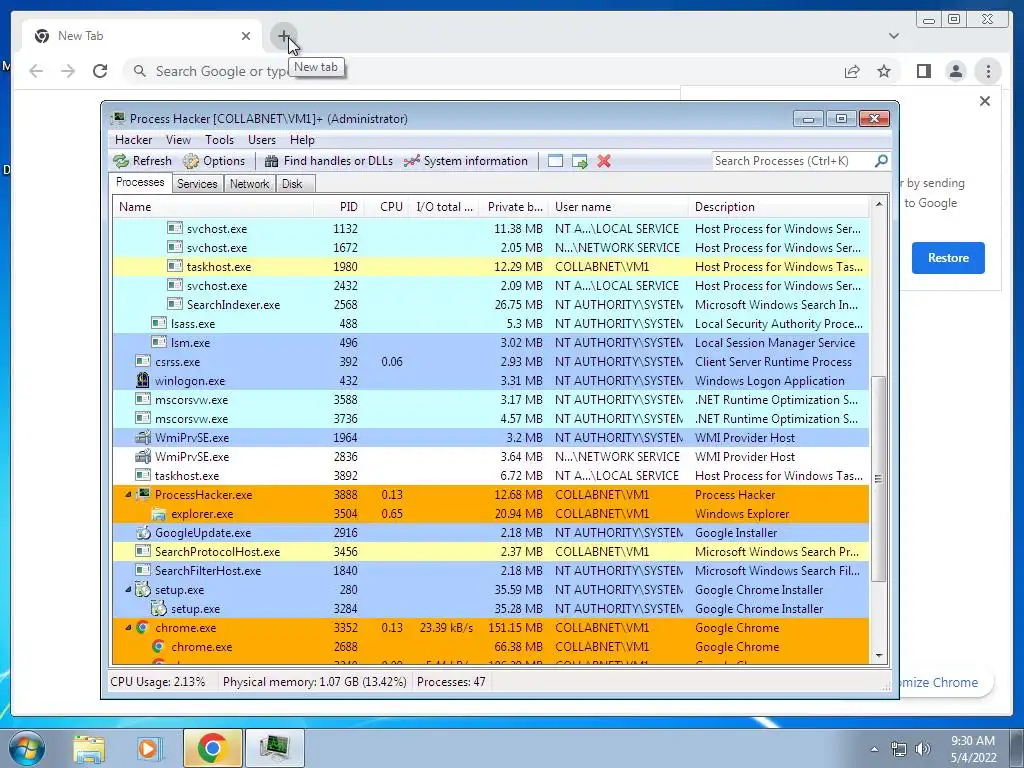Viewport: 1024px width, 768px height.
Task: Click the Restore button in Chrome
Action: (x=948, y=257)
